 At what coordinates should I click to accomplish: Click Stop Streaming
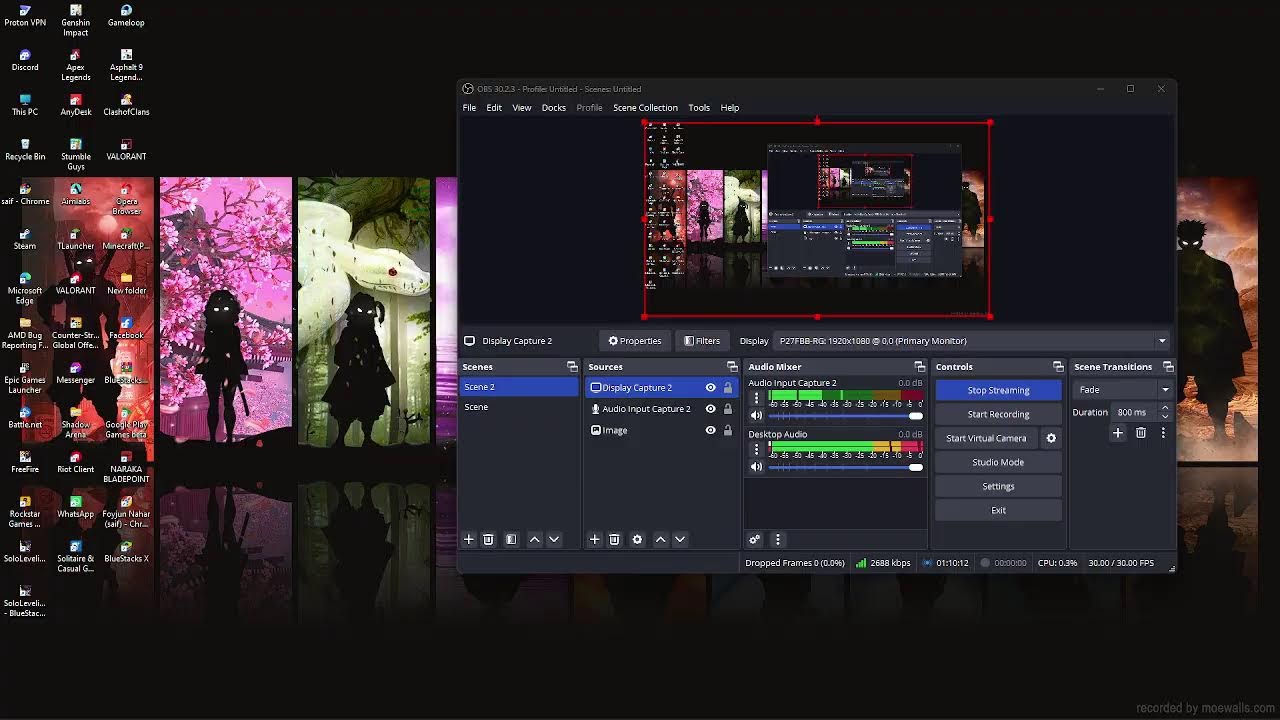point(998,390)
